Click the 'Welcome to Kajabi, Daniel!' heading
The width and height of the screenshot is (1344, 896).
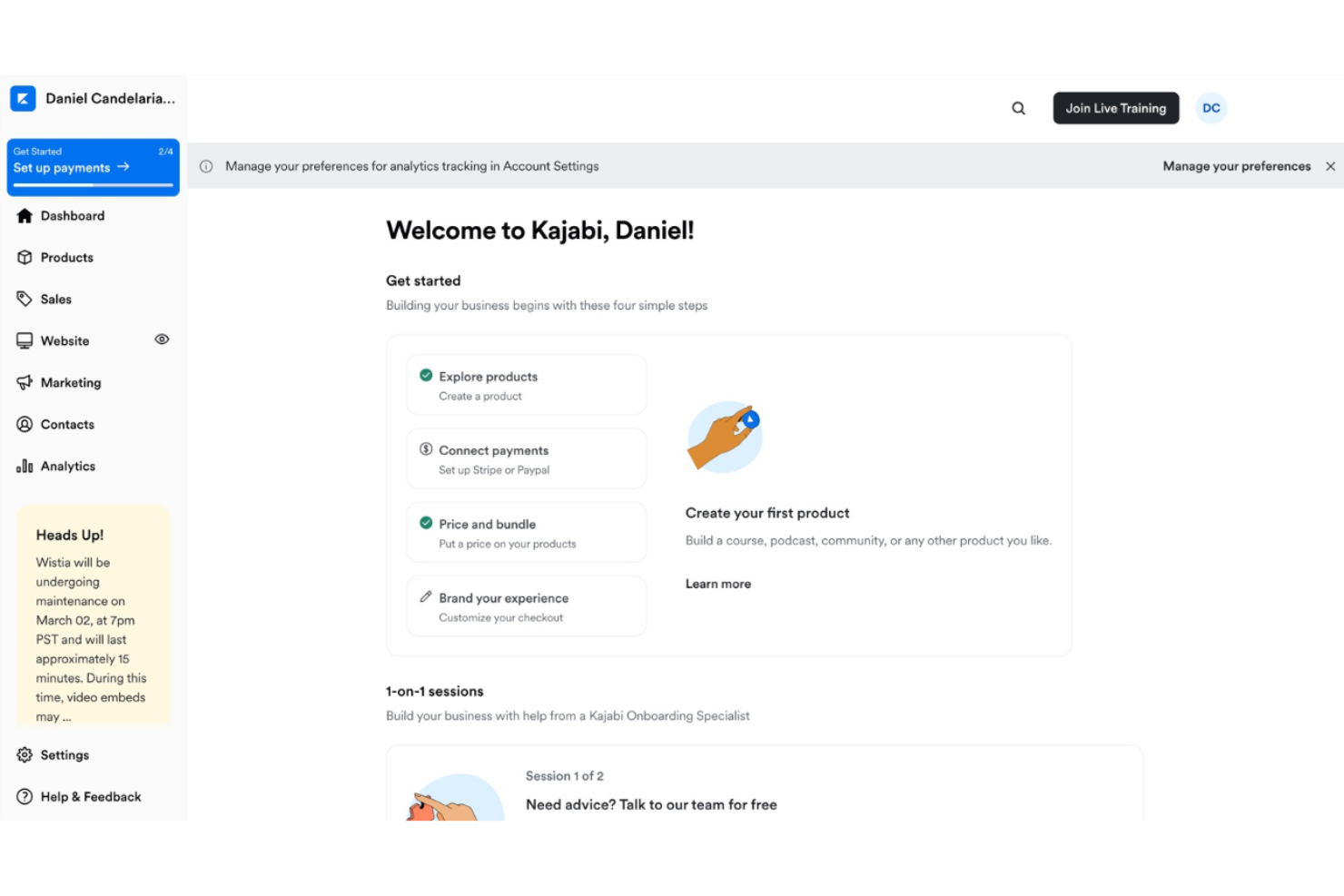click(540, 231)
